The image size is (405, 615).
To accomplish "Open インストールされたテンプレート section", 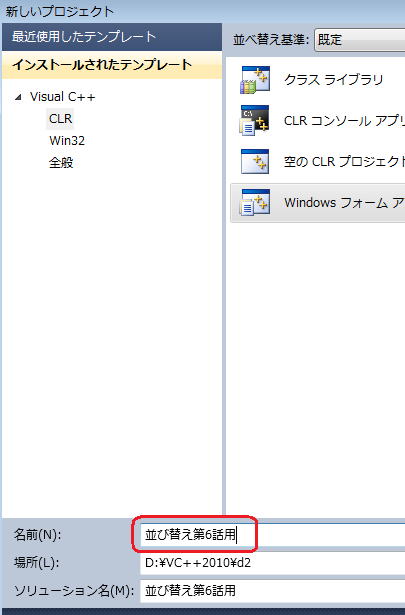I will tap(112, 65).
